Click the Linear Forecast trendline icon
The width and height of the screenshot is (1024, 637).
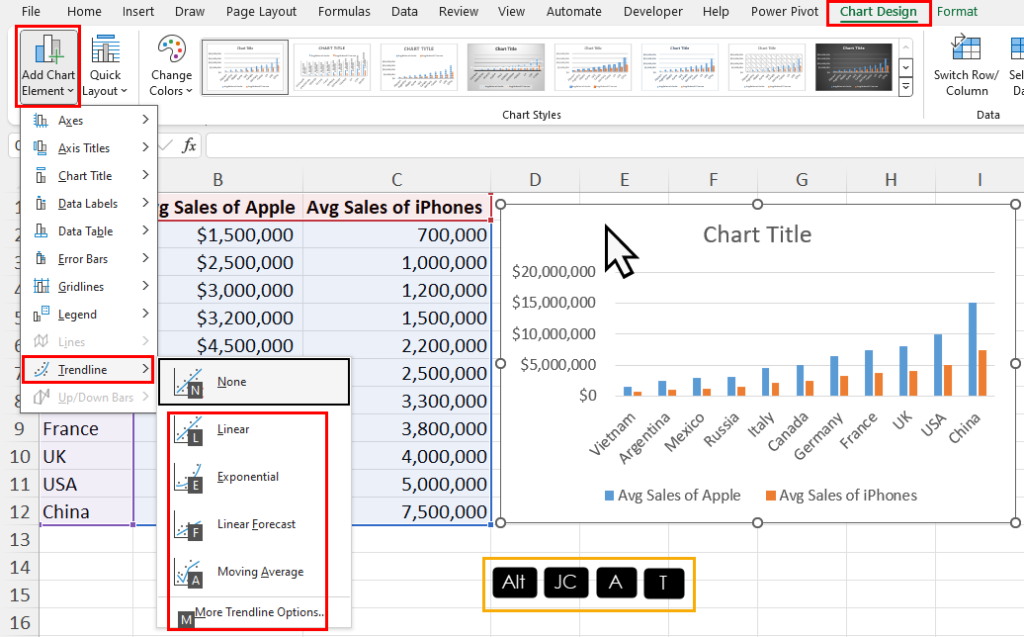189,524
